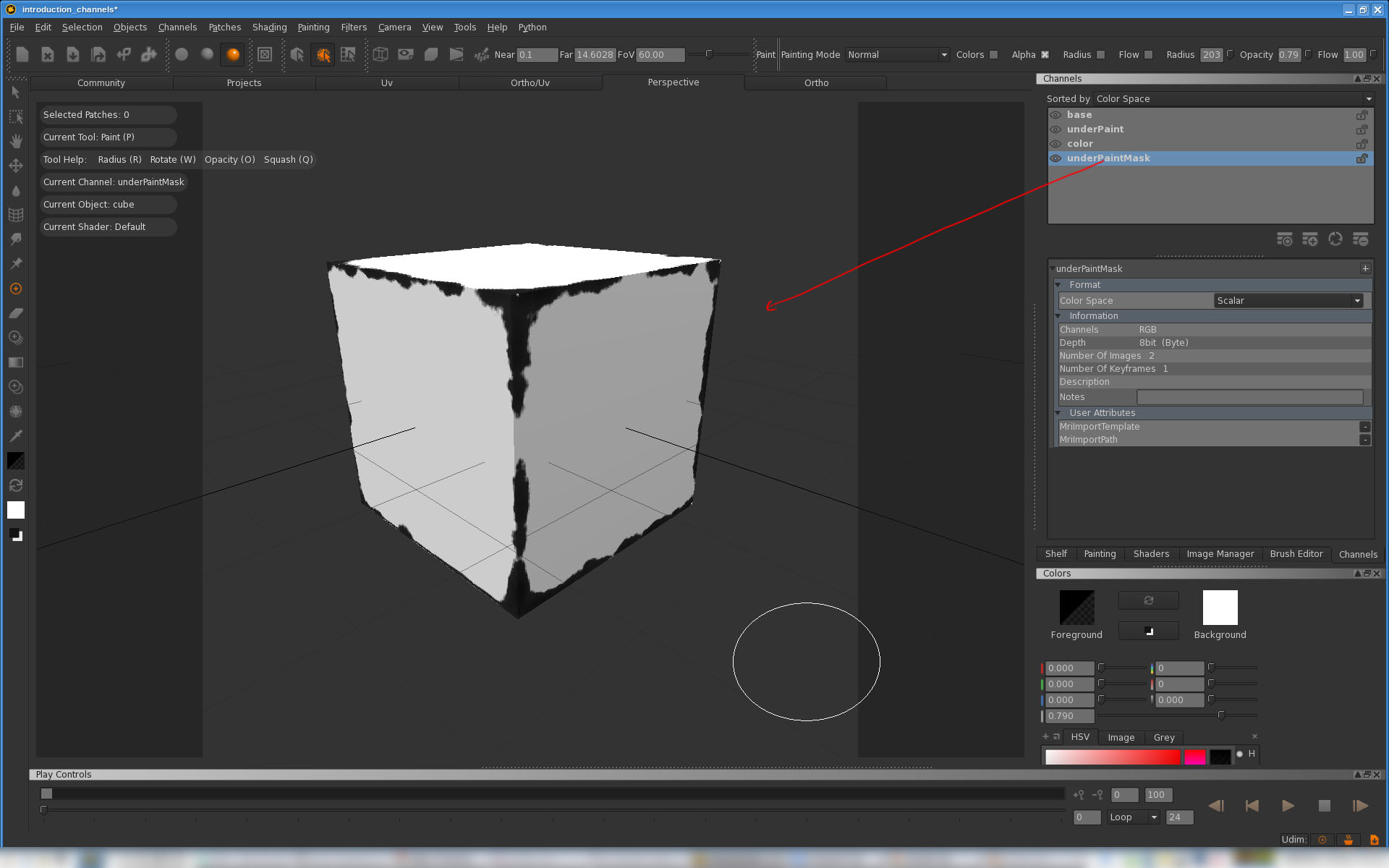Screen dimensions: 1389x868
Task: Click the close project icon with X
Action: point(48,54)
